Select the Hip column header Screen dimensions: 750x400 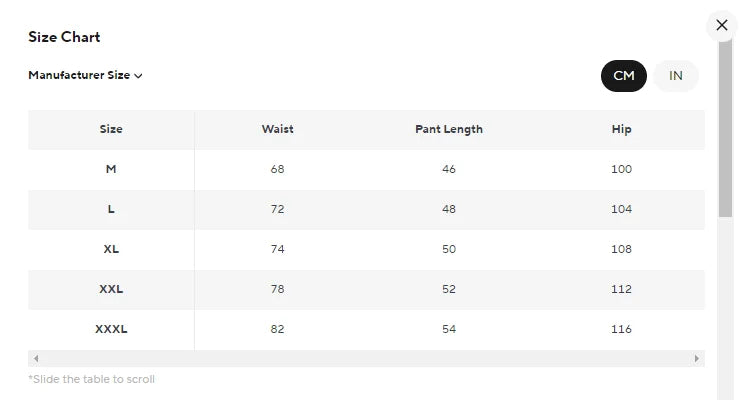(x=621, y=129)
